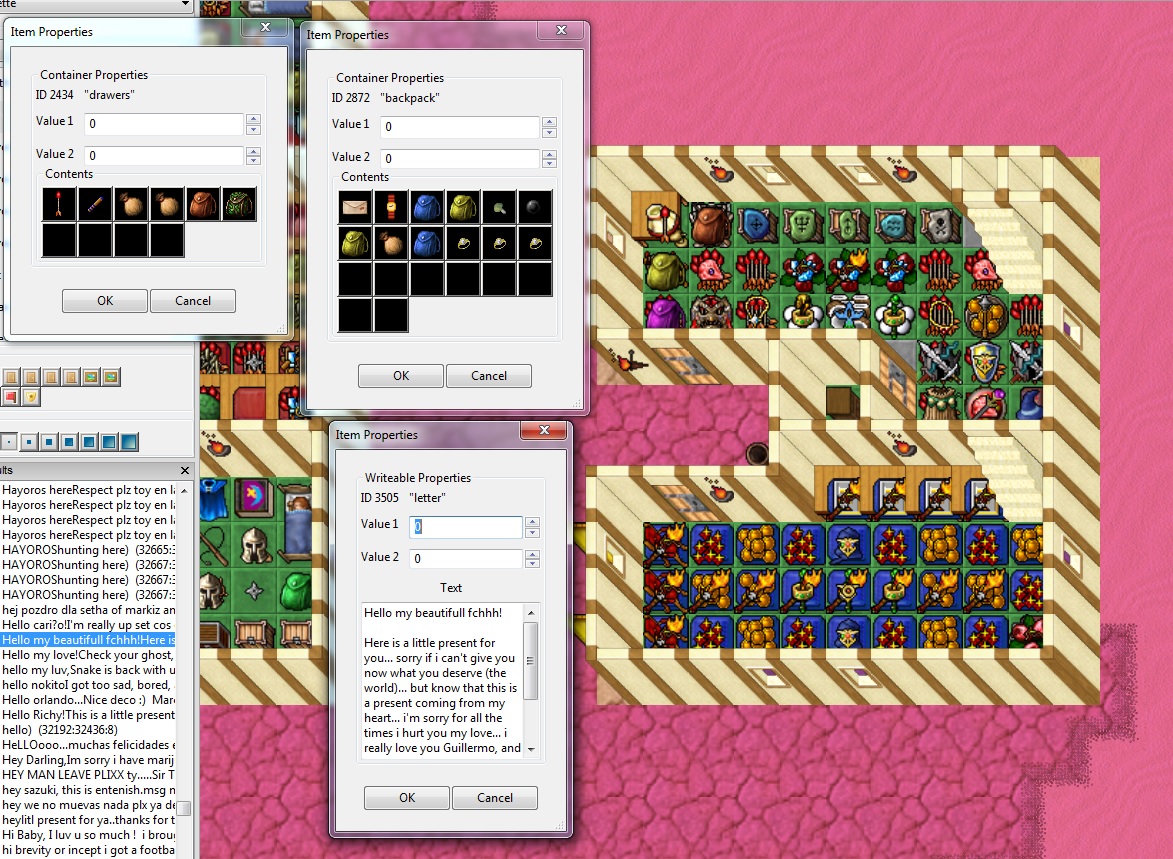Select result 'hey sazuki, this is entenish.msg'
This screenshot has width=1173, height=859.
[88, 789]
